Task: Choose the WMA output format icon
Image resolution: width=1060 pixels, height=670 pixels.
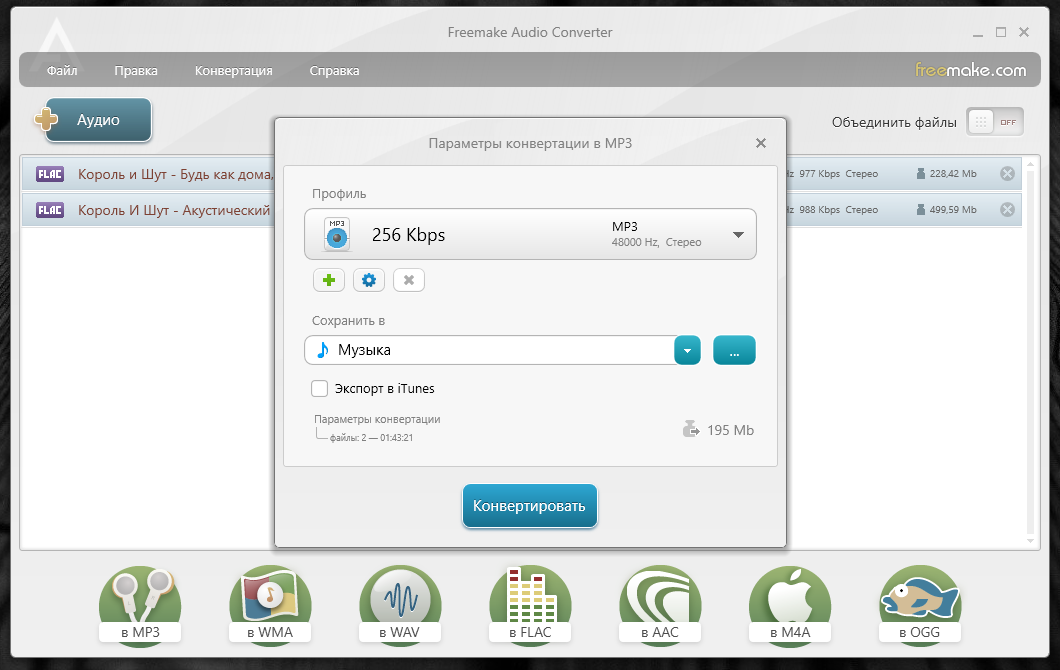Action: [270, 604]
